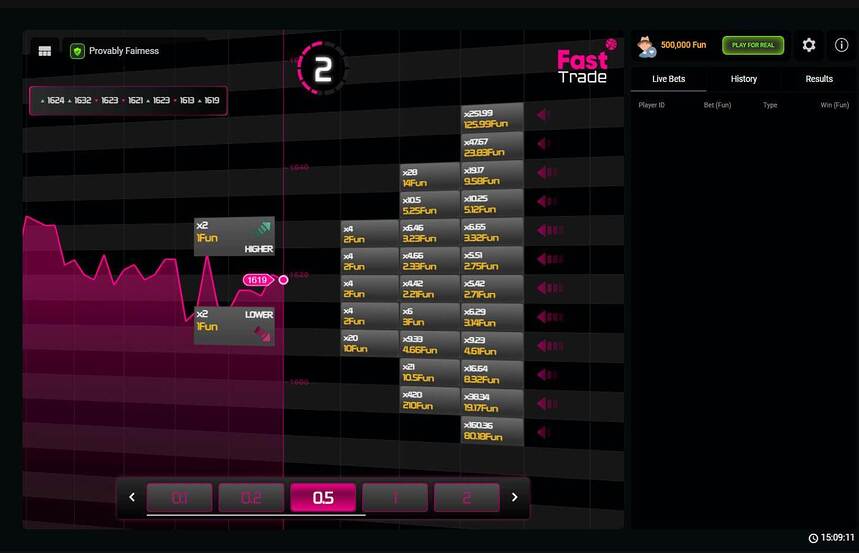Bet on x5.42 2.71Fun cell
Image resolution: width=859 pixels, height=553 pixels.
tap(492, 289)
